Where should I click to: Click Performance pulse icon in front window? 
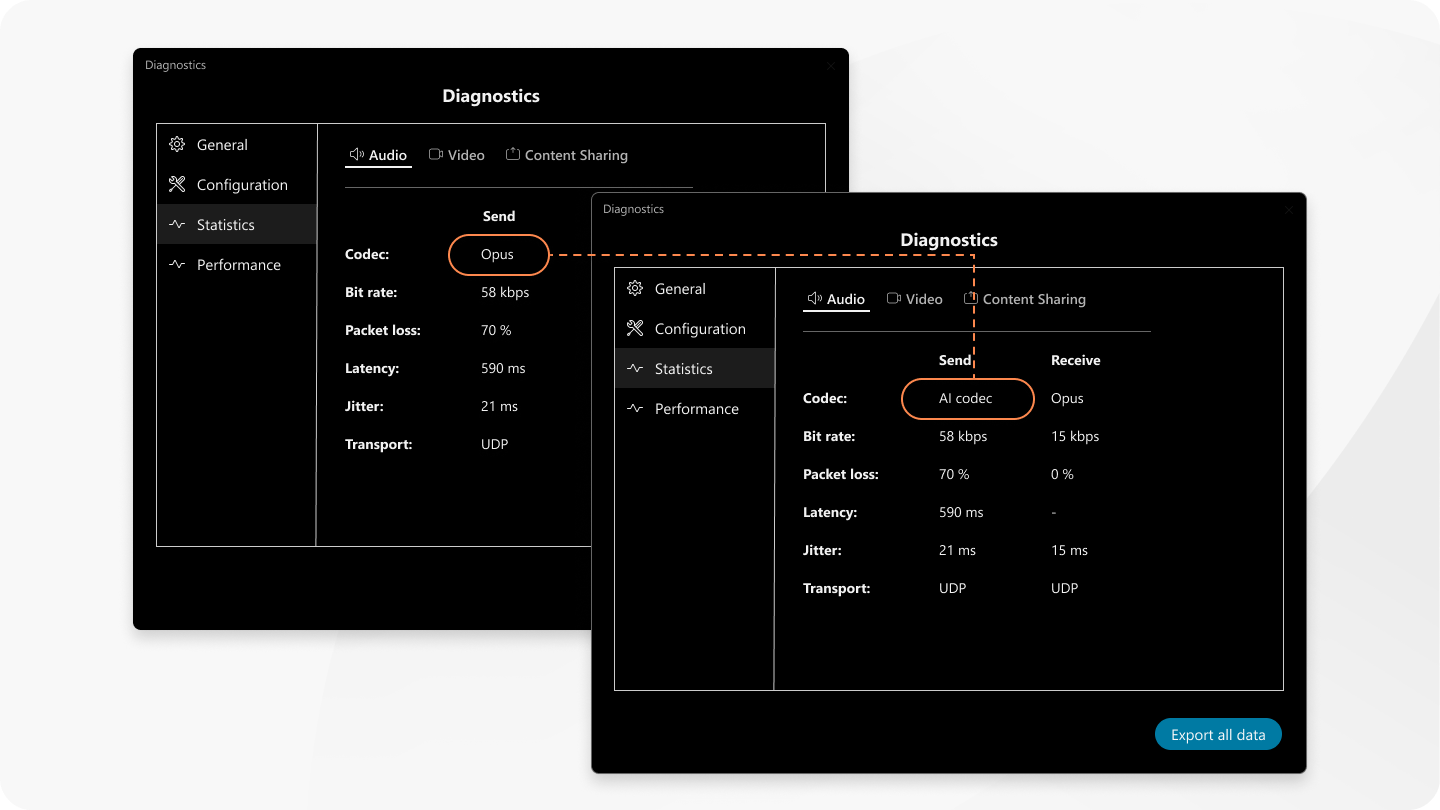[635, 409]
